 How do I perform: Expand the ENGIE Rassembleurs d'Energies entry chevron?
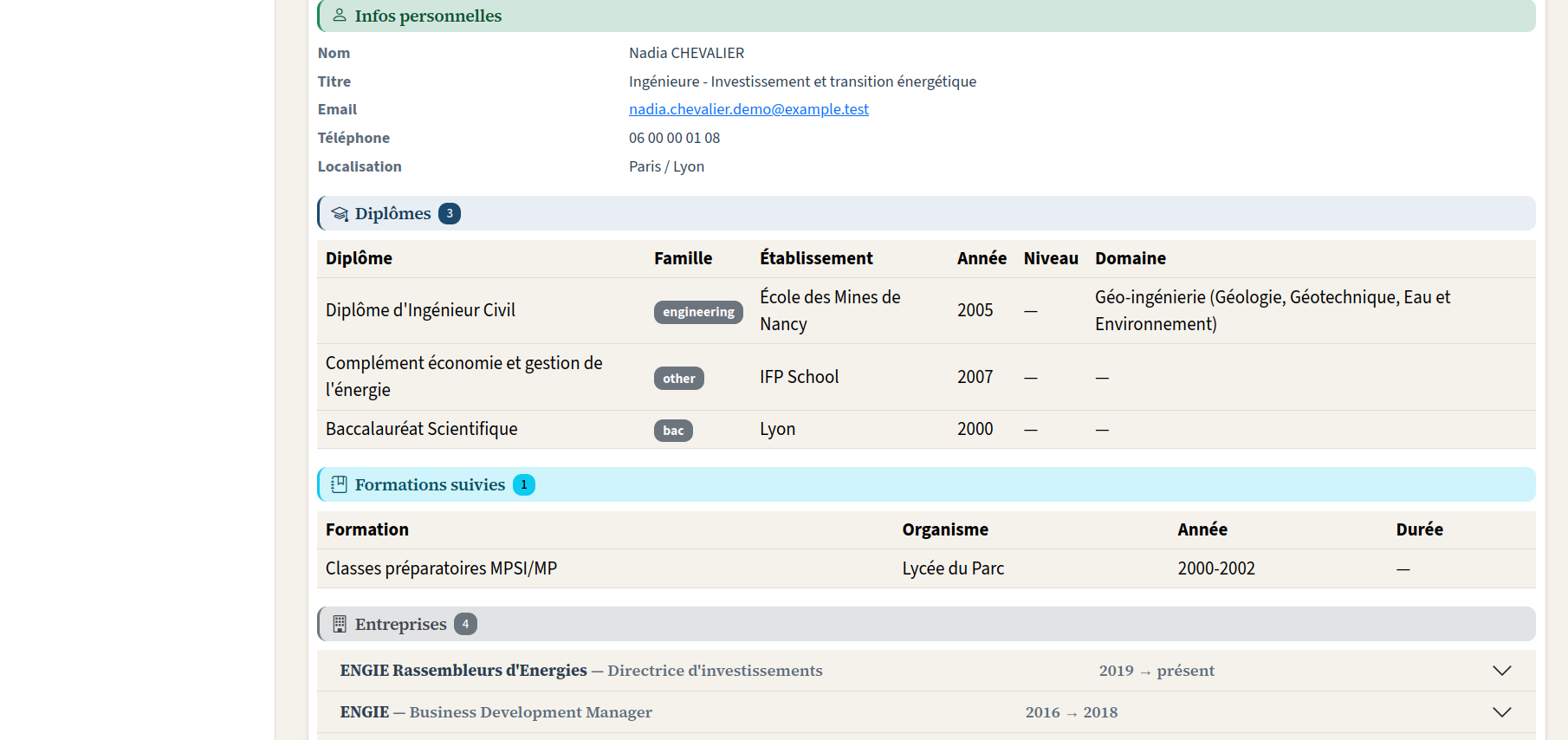(1502, 671)
